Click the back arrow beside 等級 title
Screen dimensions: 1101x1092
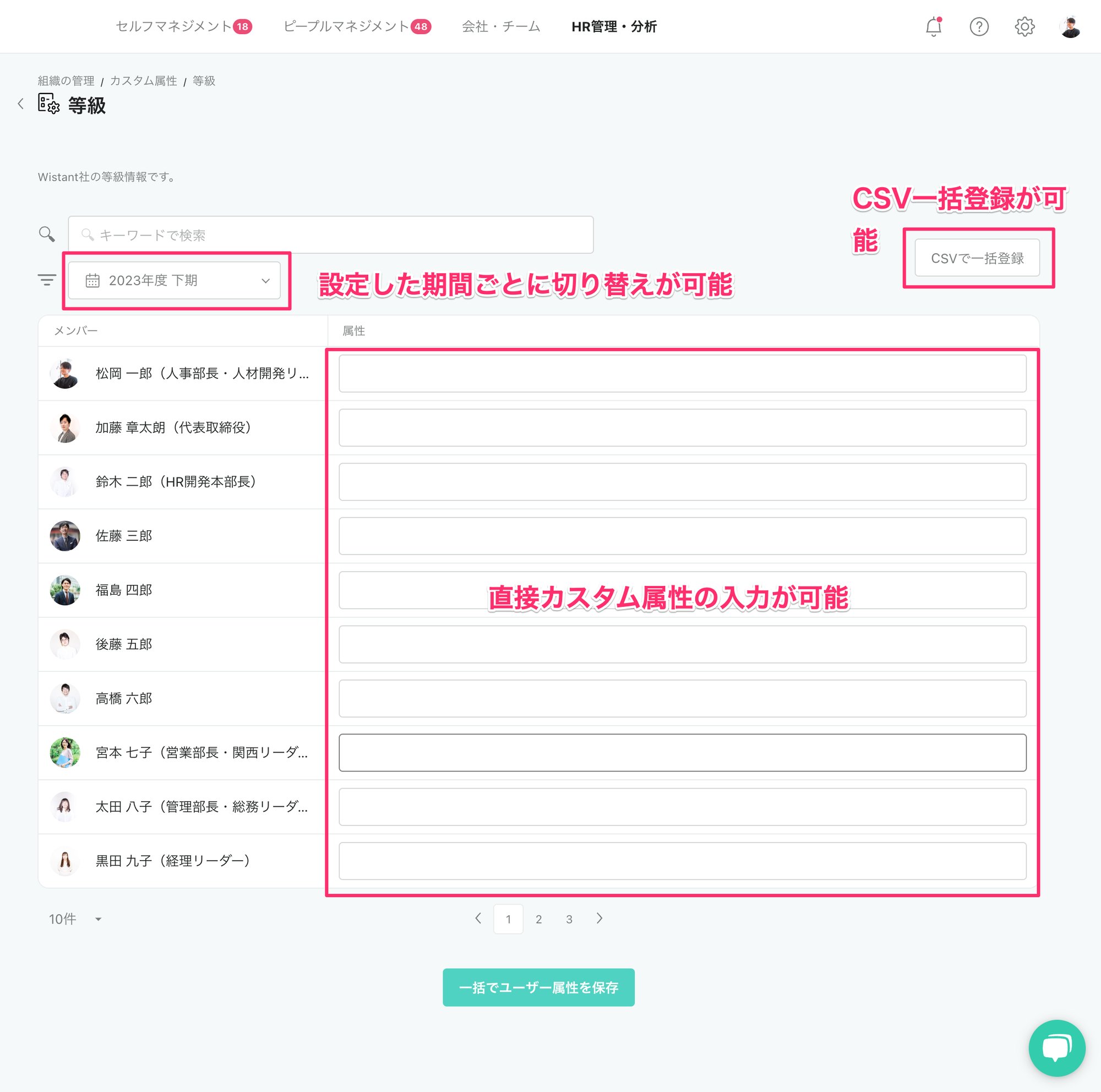pos(21,104)
